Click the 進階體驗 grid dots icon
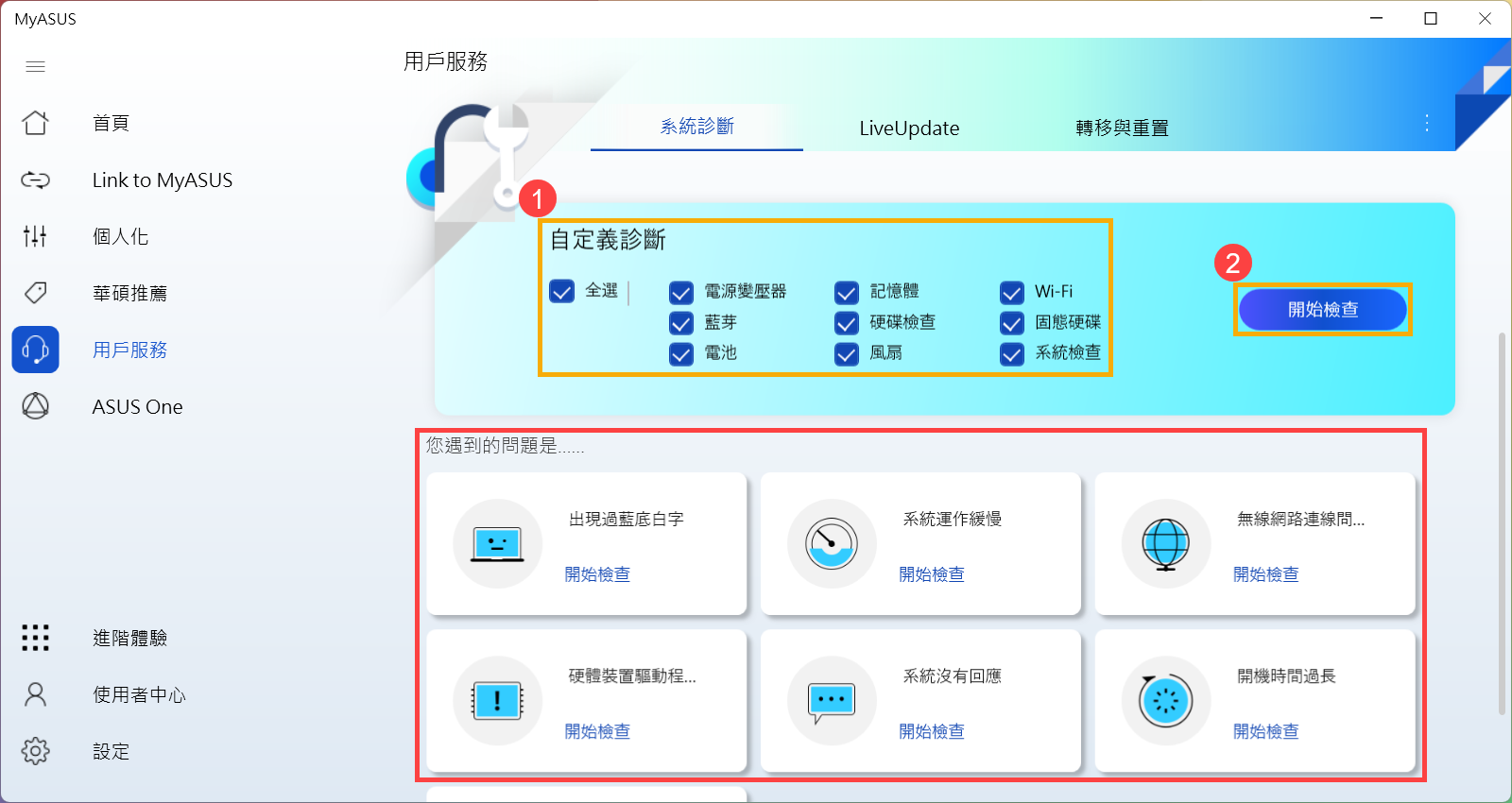Viewport: 1512px width, 803px height. [x=36, y=638]
